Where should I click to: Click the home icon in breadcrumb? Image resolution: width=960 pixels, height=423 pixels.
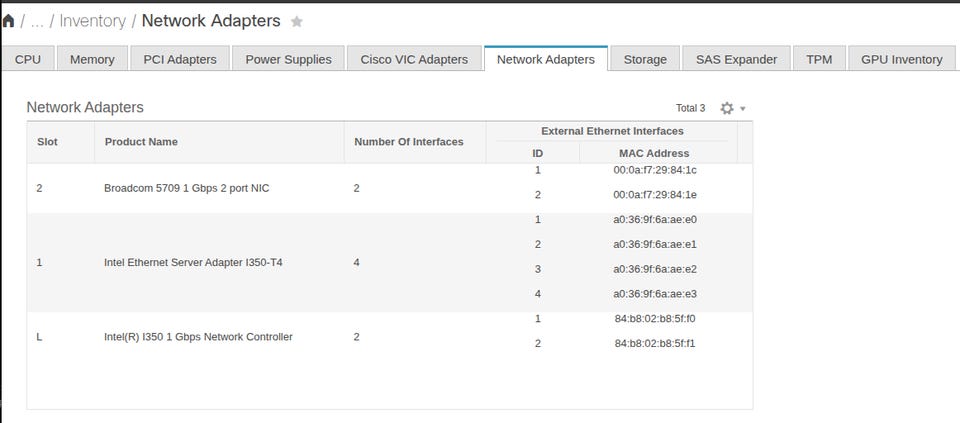[x=8, y=21]
